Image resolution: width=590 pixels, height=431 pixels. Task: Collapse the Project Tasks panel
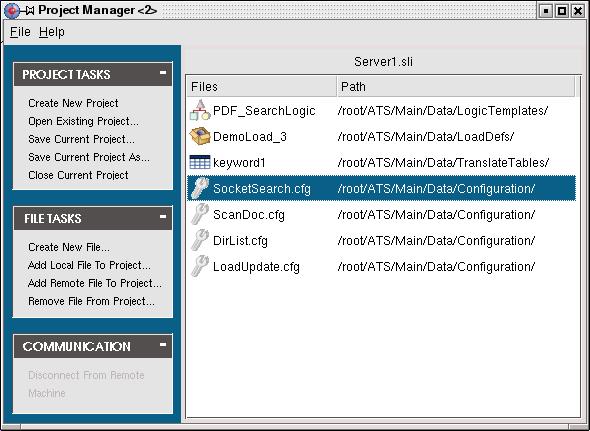pyautogui.click(x=163, y=73)
